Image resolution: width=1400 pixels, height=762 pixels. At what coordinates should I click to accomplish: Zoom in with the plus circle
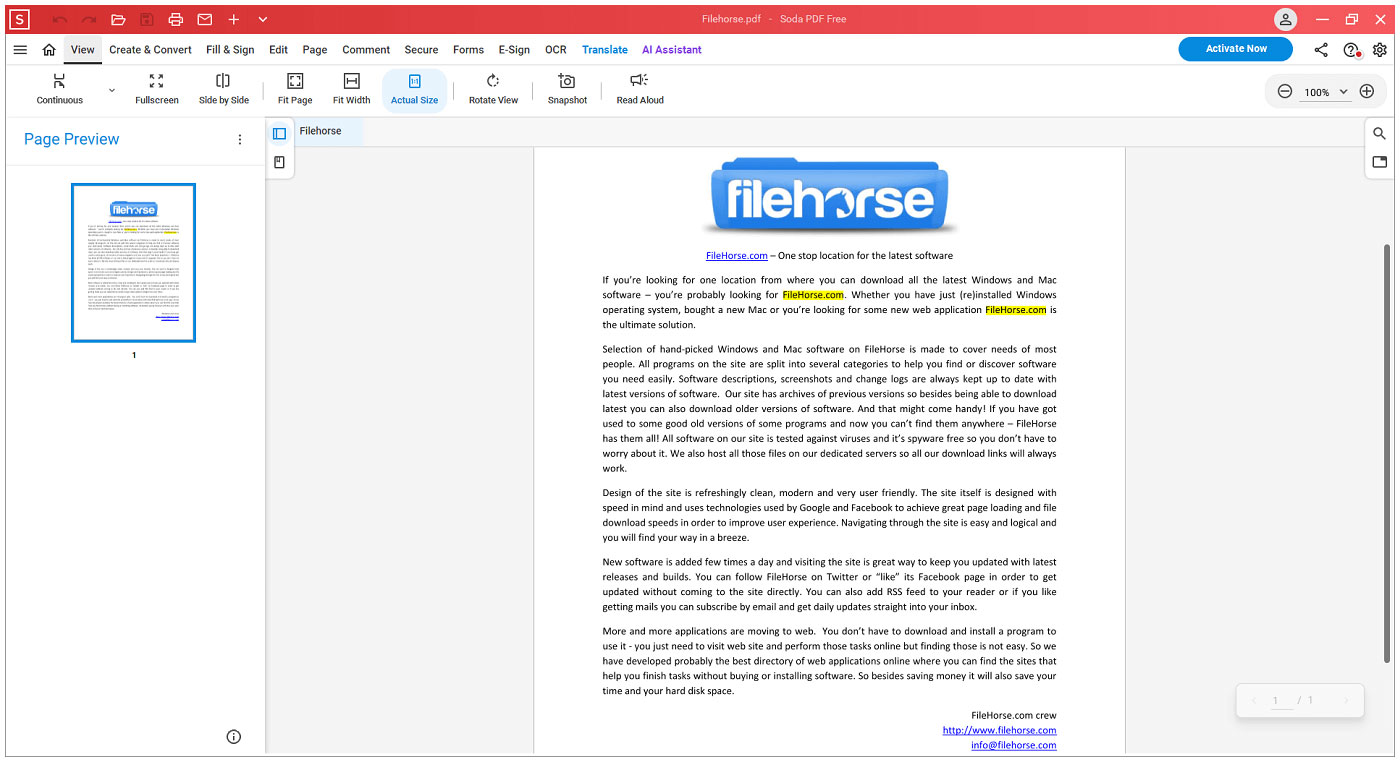[1367, 91]
